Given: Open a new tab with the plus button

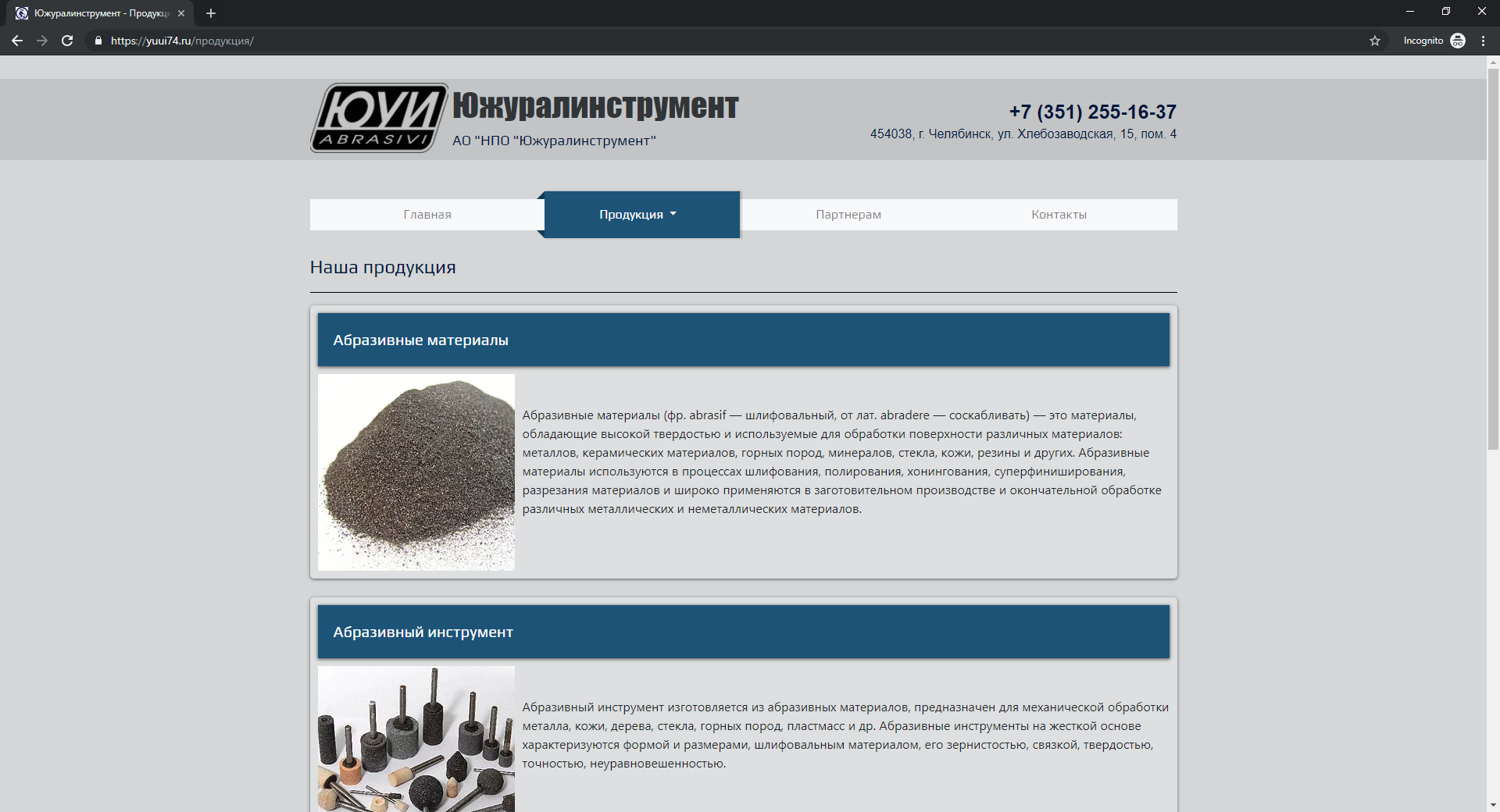Looking at the screenshot, I should click(211, 13).
